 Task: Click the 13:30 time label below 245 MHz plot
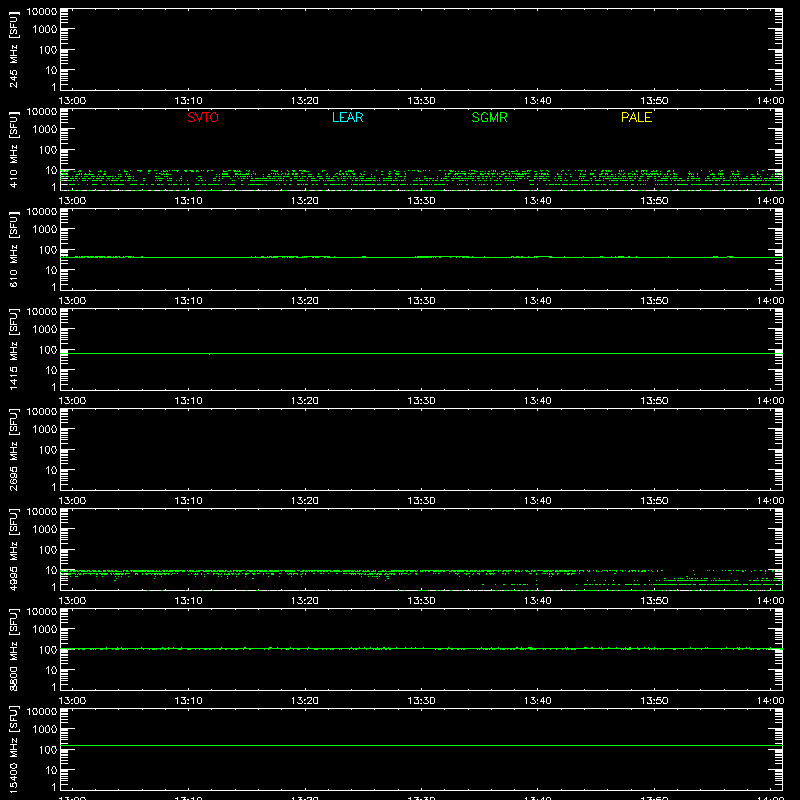click(x=421, y=101)
